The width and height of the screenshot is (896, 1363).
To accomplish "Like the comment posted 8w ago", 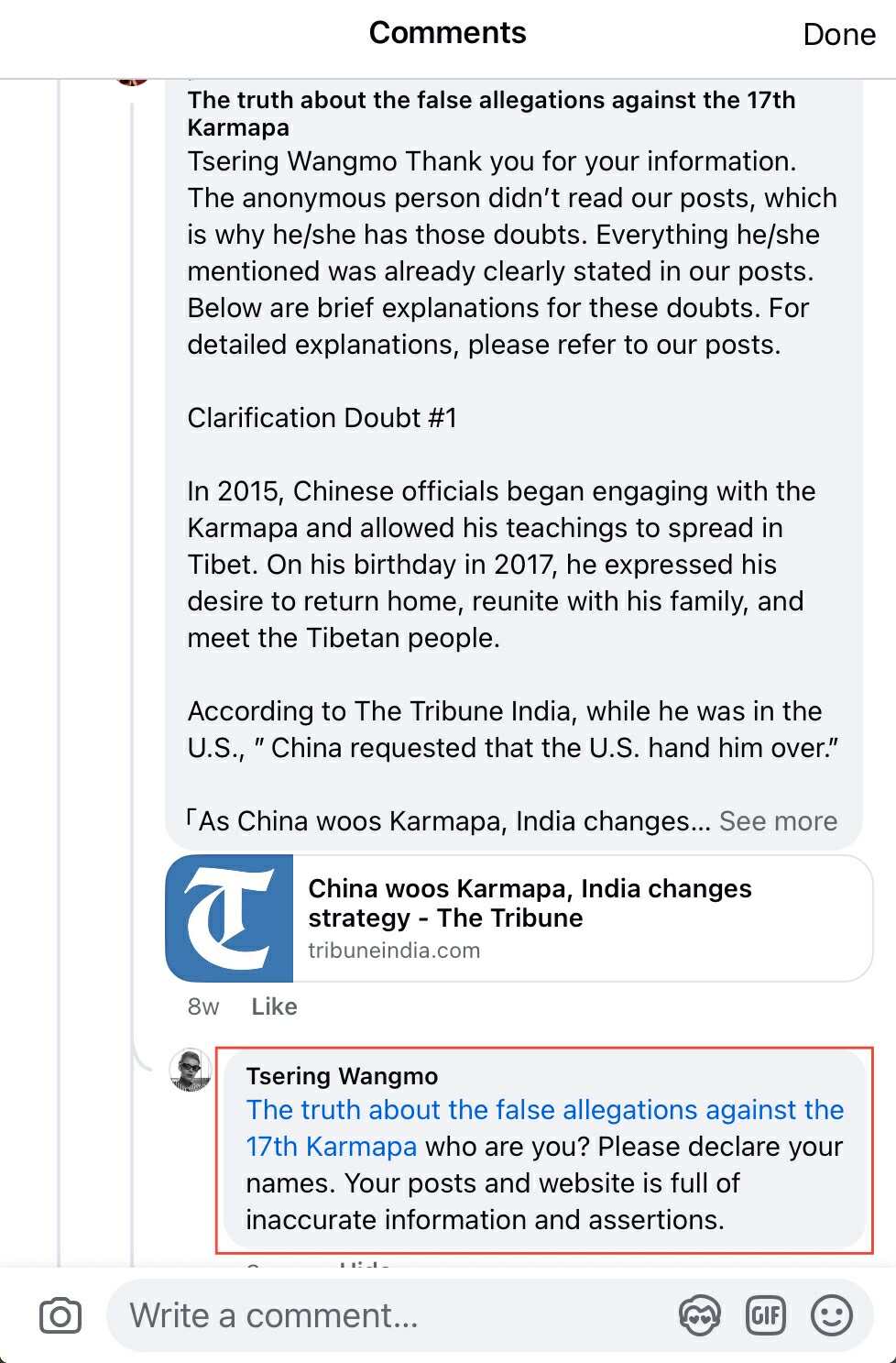I will click(x=274, y=1006).
